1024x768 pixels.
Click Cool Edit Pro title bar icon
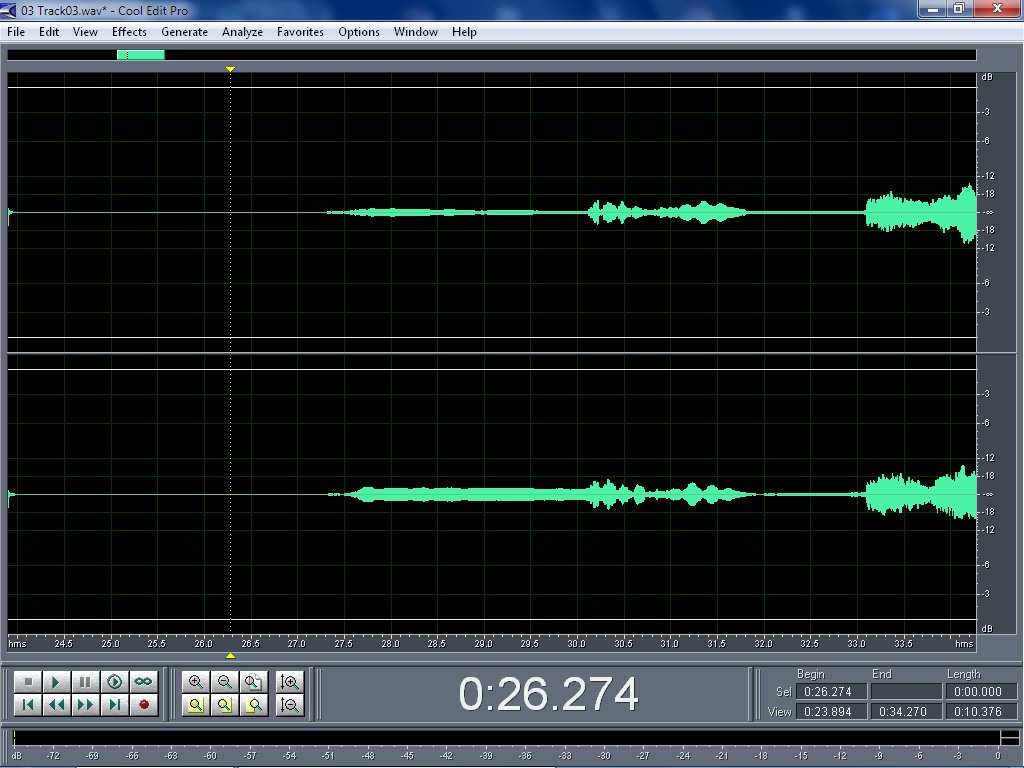(8, 10)
